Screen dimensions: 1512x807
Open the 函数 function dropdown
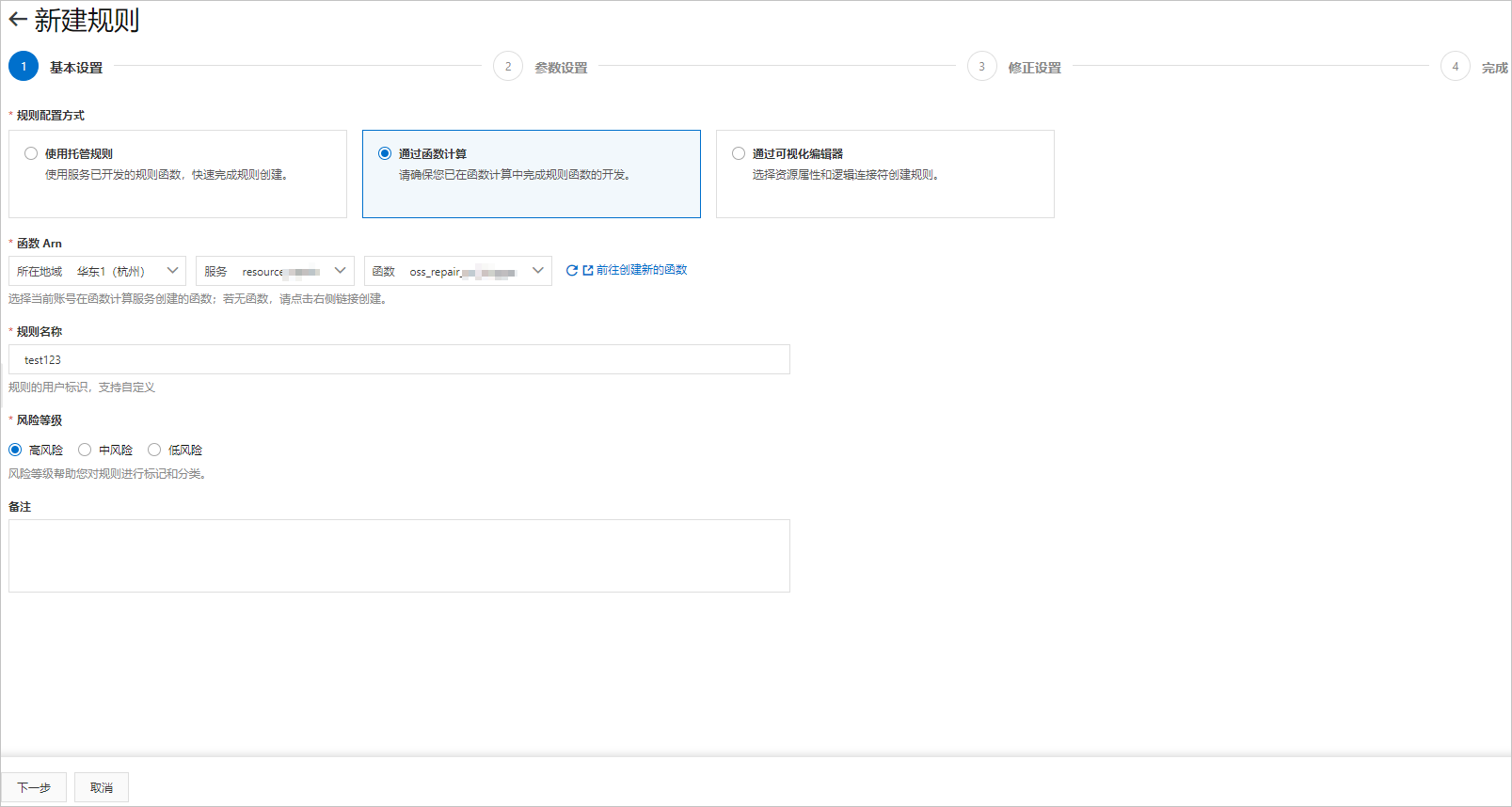(x=458, y=271)
